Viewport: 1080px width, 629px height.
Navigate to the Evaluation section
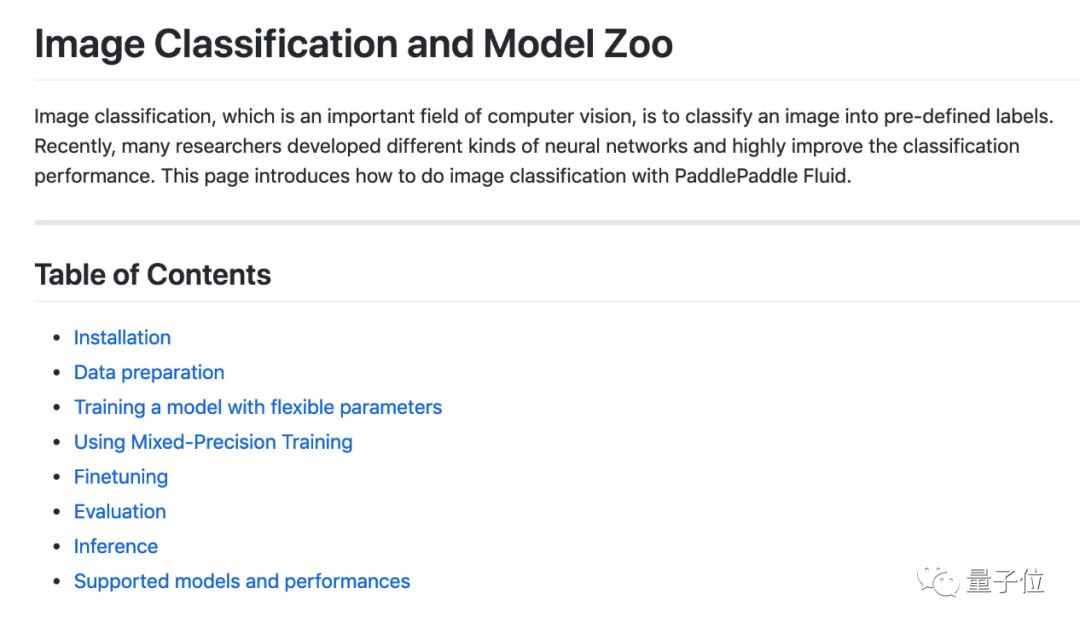(120, 512)
